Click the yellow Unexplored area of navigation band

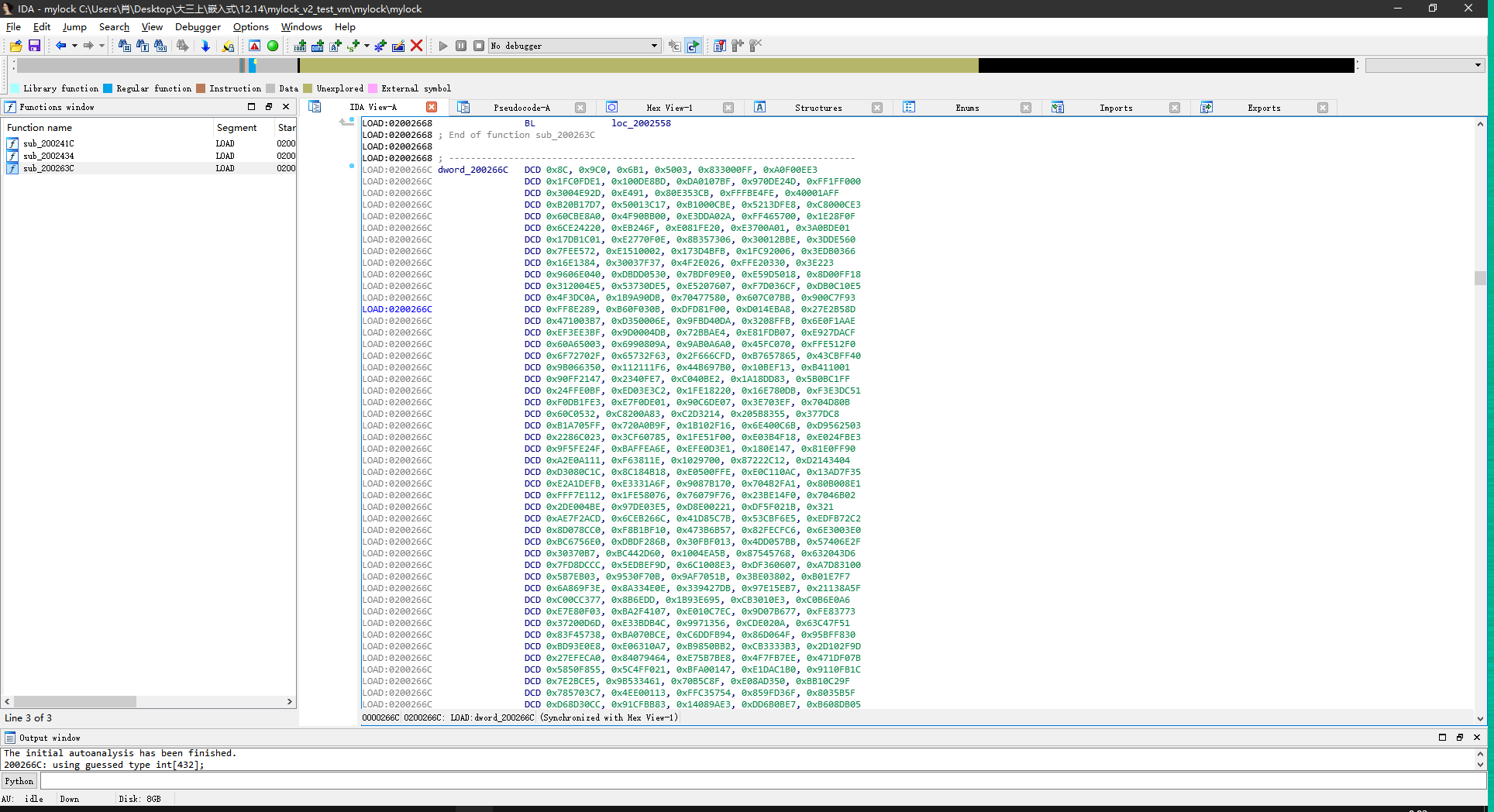[639, 66]
